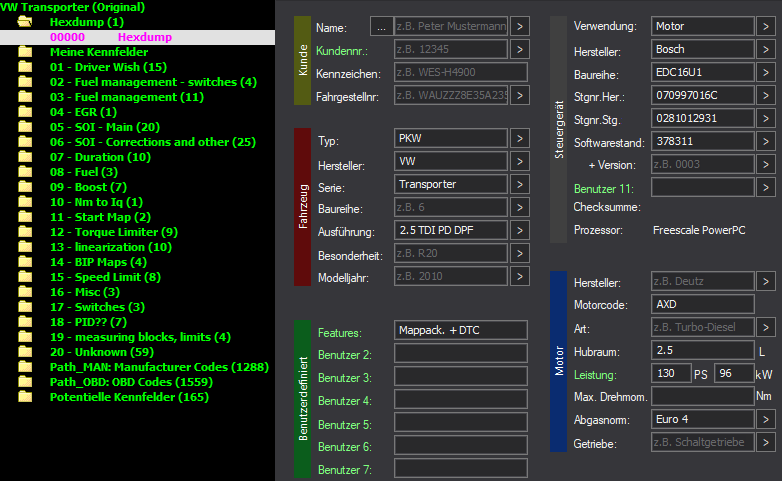Click the arrow button beside Softwarestand field
782x481 pixels.
tap(766, 142)
